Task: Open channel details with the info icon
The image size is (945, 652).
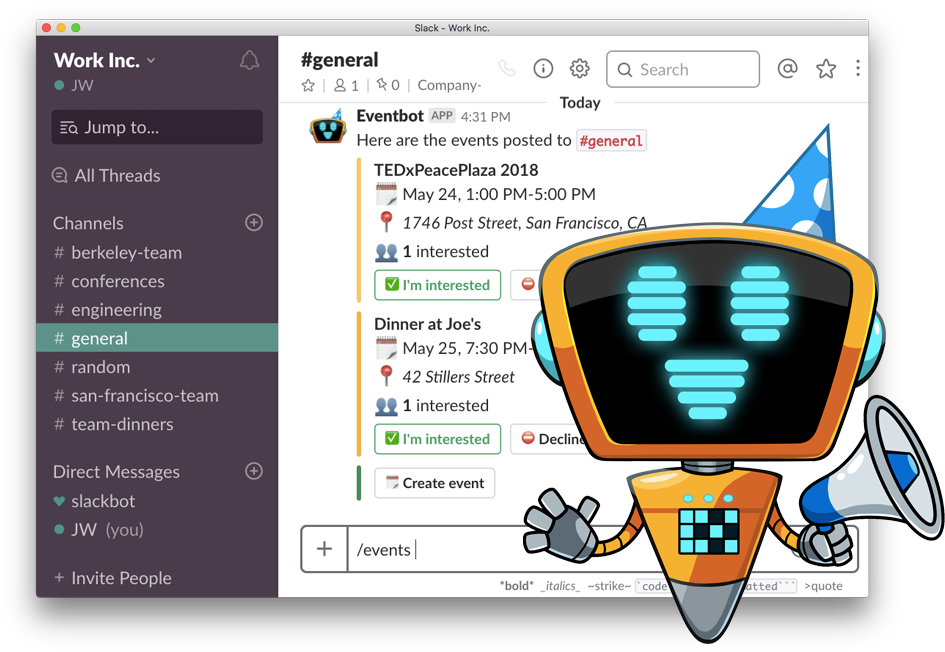Action: point(542,68)
